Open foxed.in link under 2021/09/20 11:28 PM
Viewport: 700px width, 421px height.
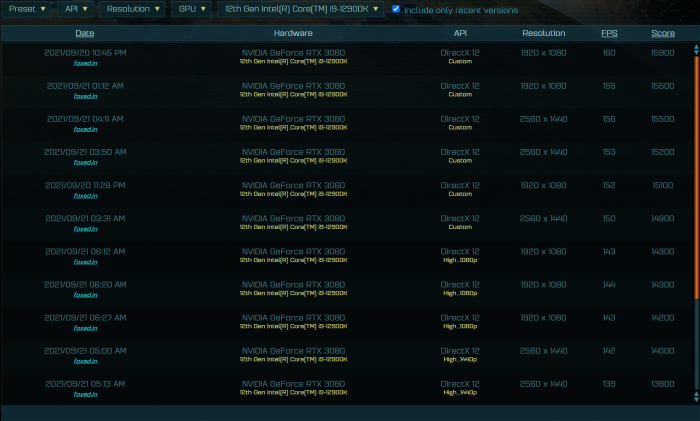coord(85,196)
